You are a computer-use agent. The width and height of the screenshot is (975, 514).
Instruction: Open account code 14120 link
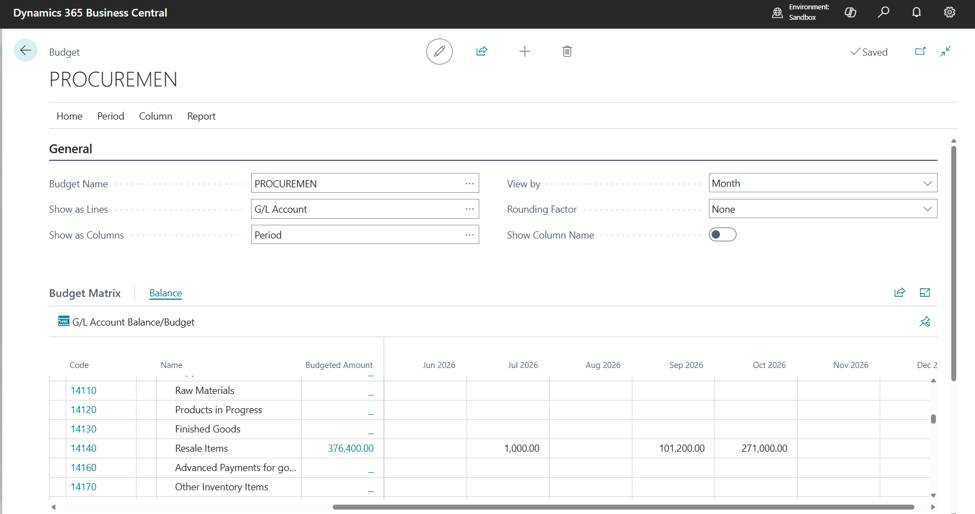click(x=83, y=410)
